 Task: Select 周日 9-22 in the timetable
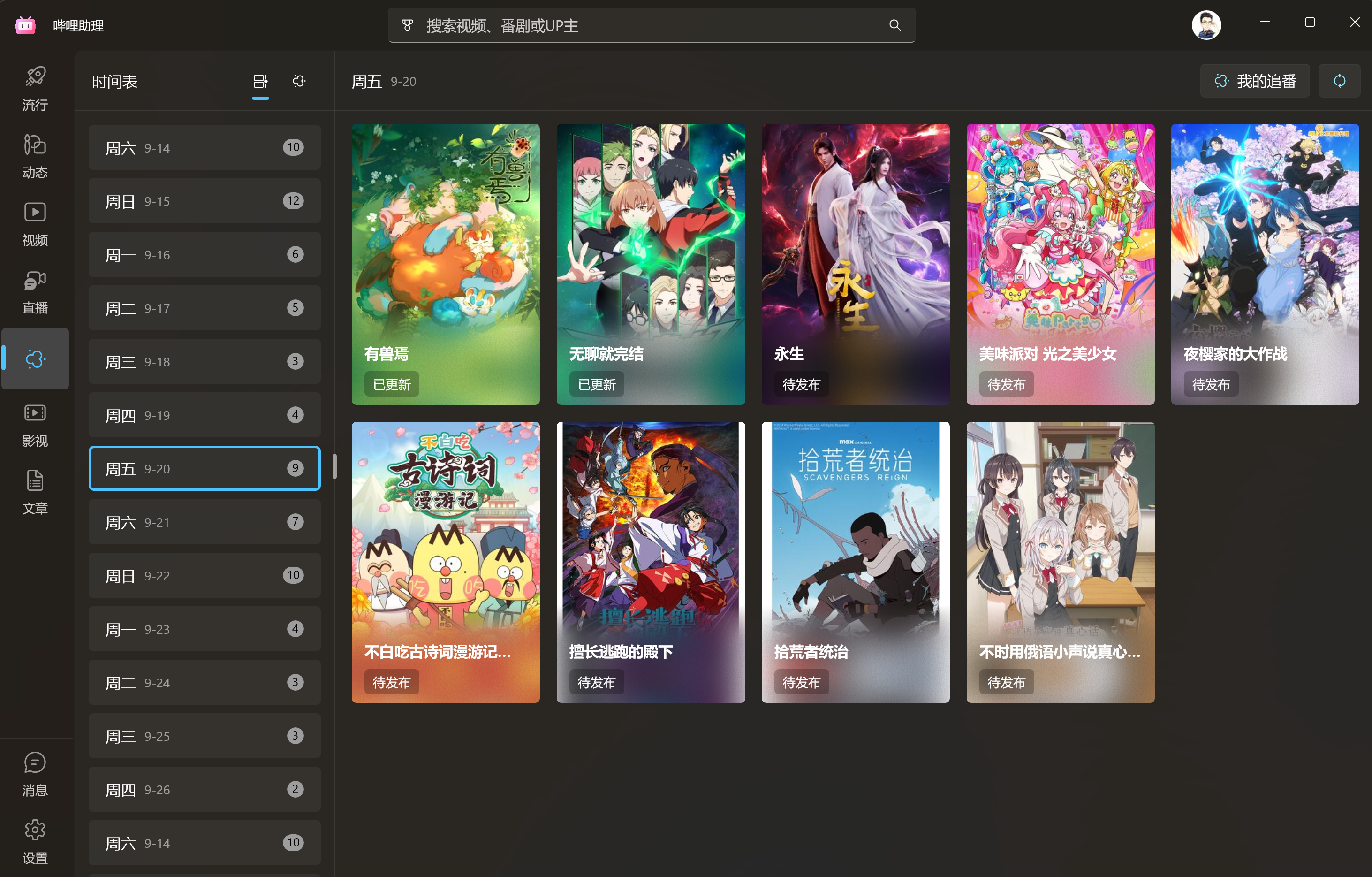(x=205, y=576)
